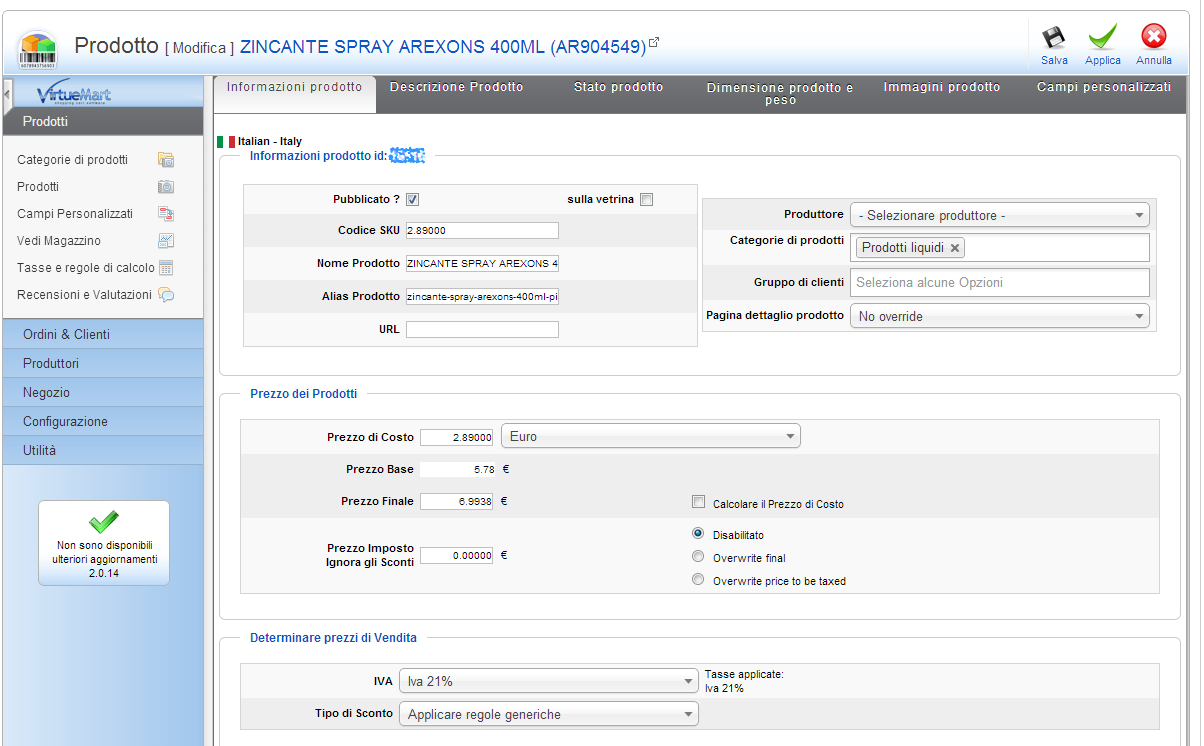
Task: Open Dimensione prodotto e peso tab
Action: (x=780, y=94)
